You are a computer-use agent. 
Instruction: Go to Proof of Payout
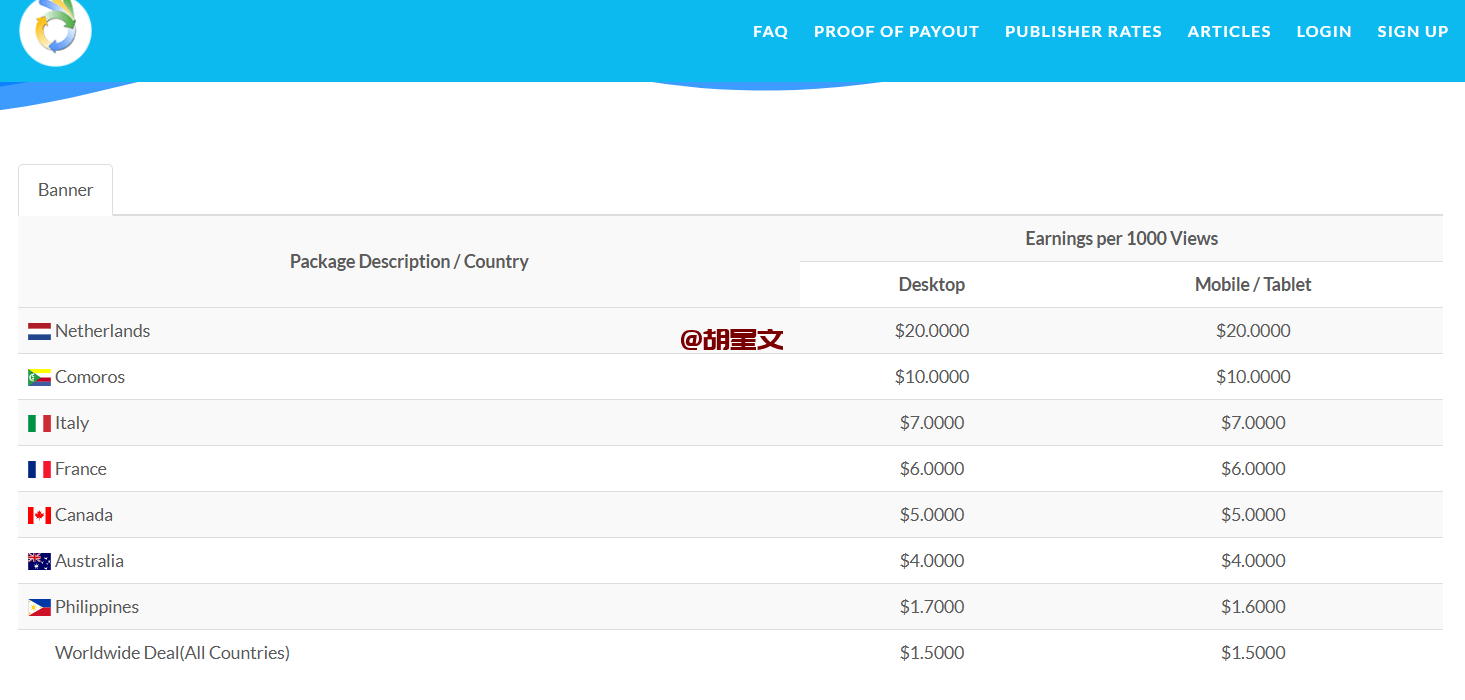896,32
